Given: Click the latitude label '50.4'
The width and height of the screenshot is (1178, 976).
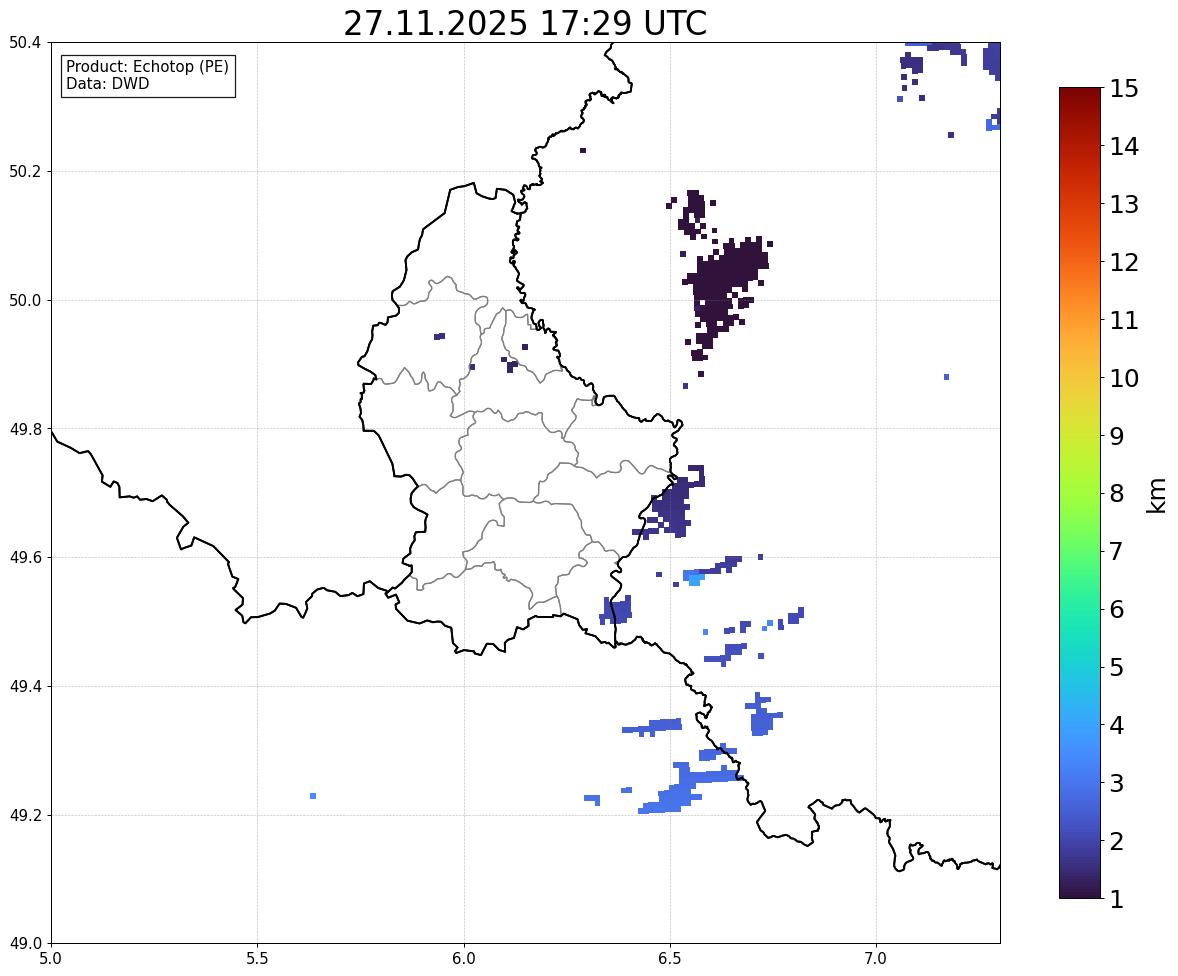Looking at the screenshot, I should click(x=25, y=43).
